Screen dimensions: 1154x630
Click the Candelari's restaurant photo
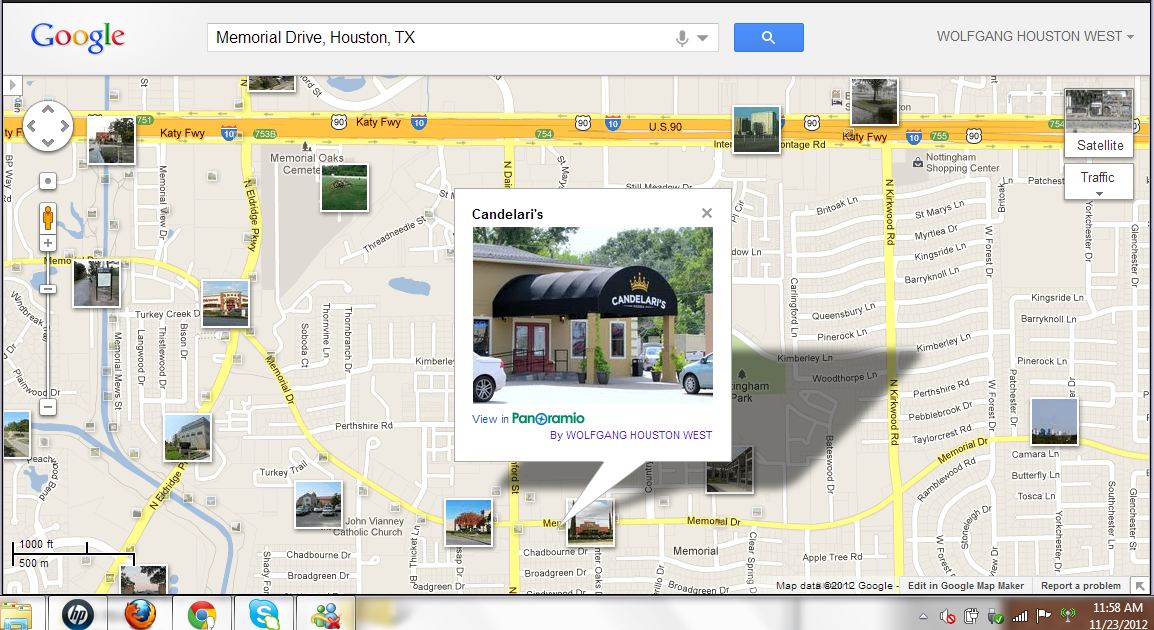592,315
